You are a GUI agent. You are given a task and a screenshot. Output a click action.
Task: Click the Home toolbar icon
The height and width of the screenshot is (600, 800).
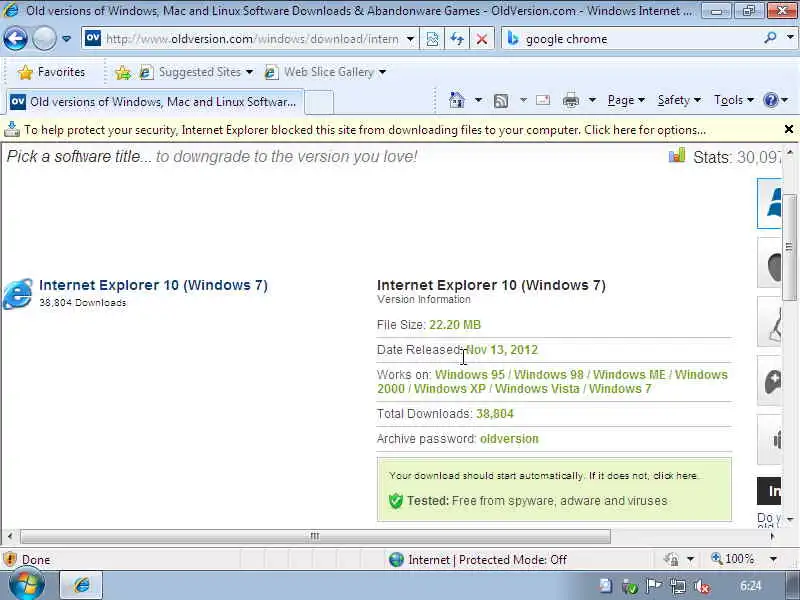(x=457, y=100)
